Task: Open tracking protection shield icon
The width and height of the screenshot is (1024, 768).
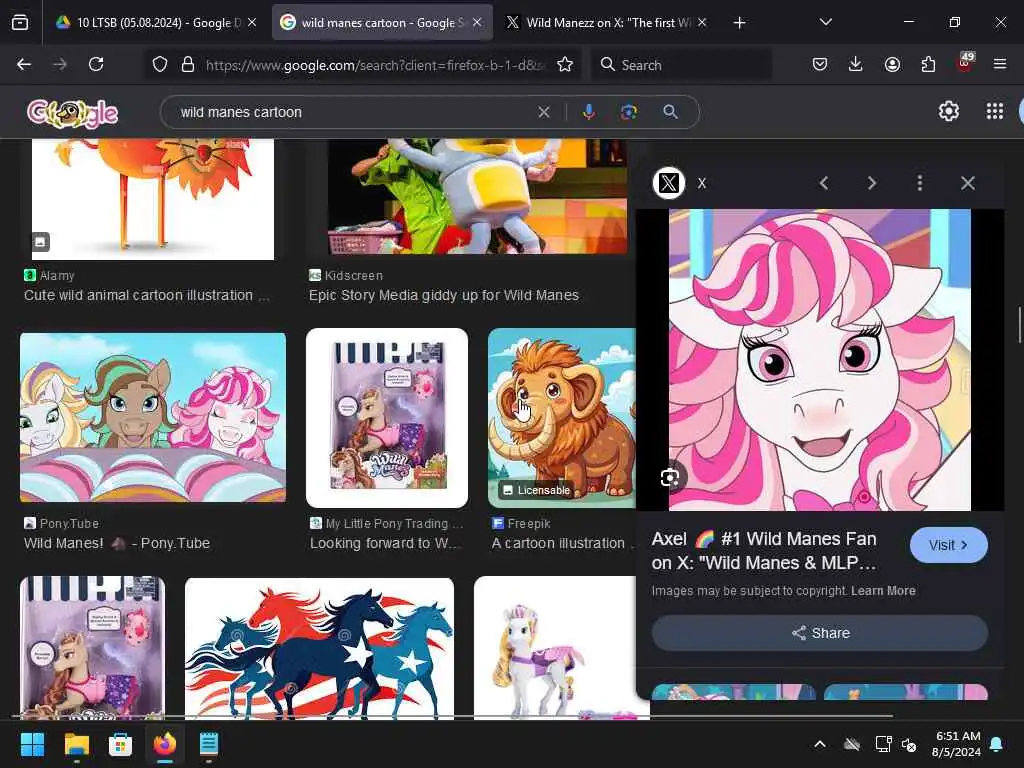Action: click(x=160, y=64)
